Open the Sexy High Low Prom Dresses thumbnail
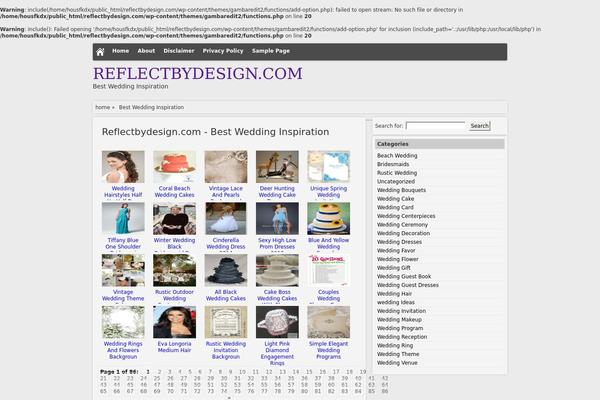The width and height of the screenshot is (600, 400). (x=277, y=219)
